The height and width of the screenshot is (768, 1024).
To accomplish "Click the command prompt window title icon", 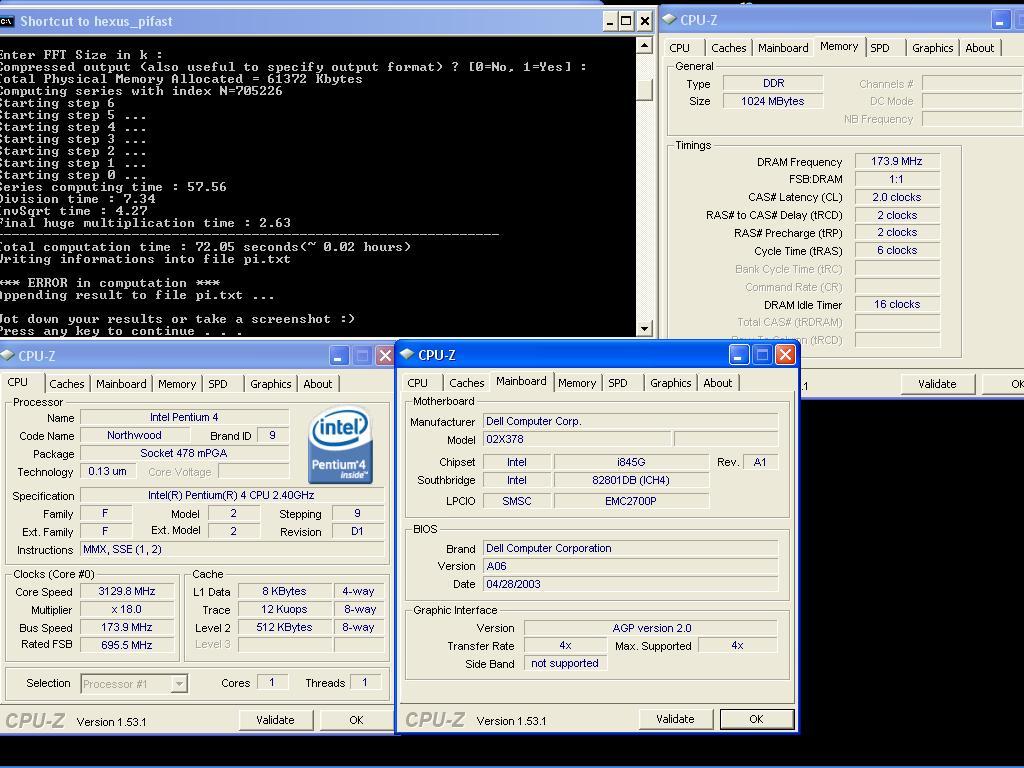I will [x=7, y=21].
